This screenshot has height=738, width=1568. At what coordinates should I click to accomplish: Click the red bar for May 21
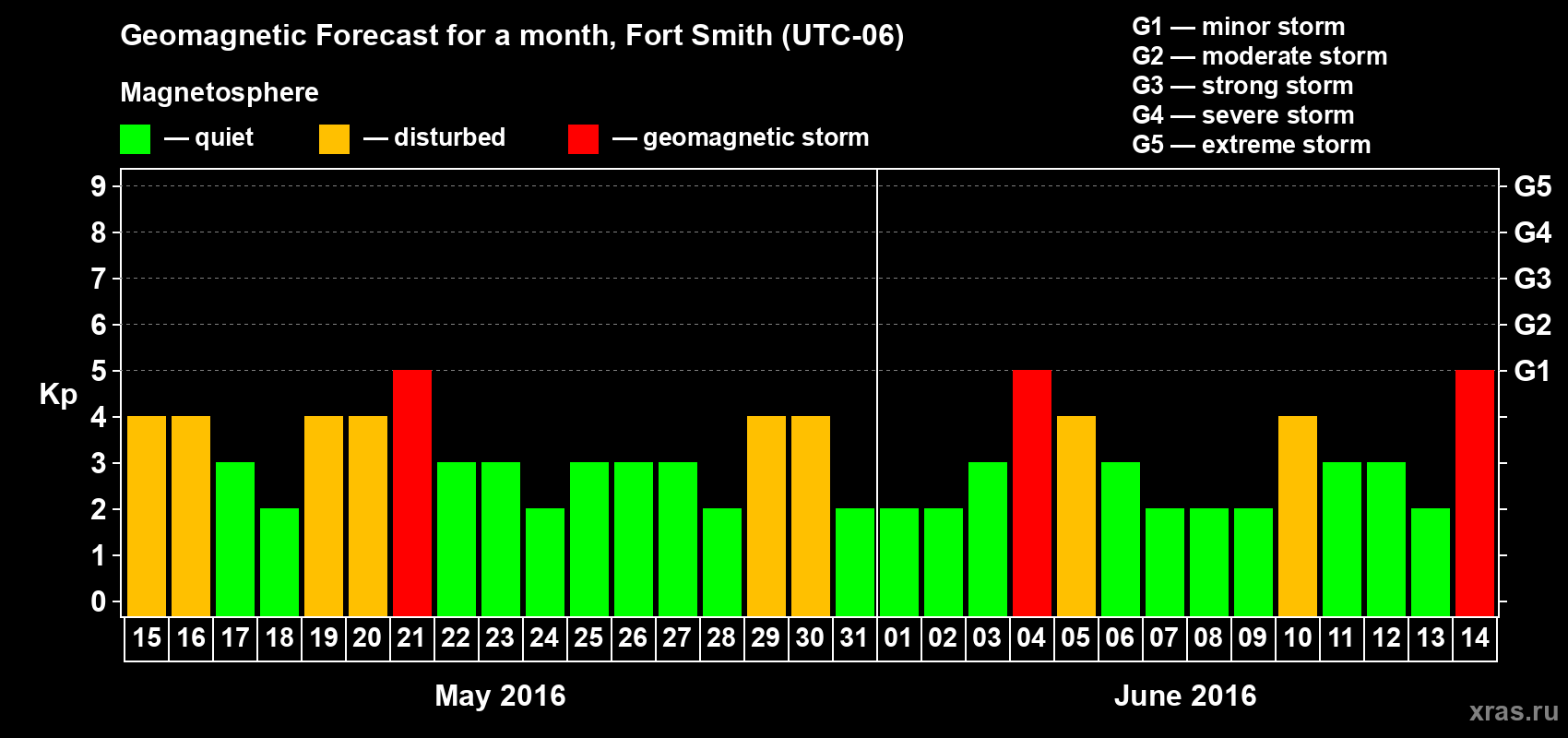pos(412,494)
